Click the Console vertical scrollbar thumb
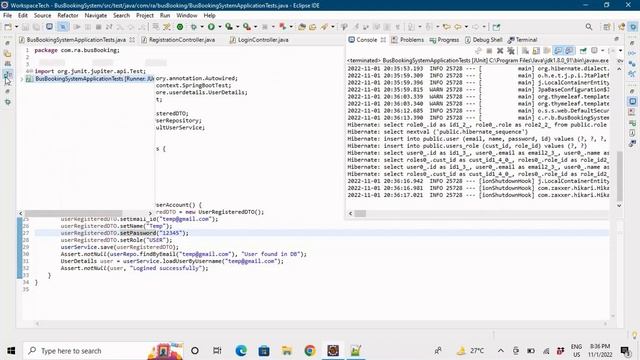 [619, 176]
